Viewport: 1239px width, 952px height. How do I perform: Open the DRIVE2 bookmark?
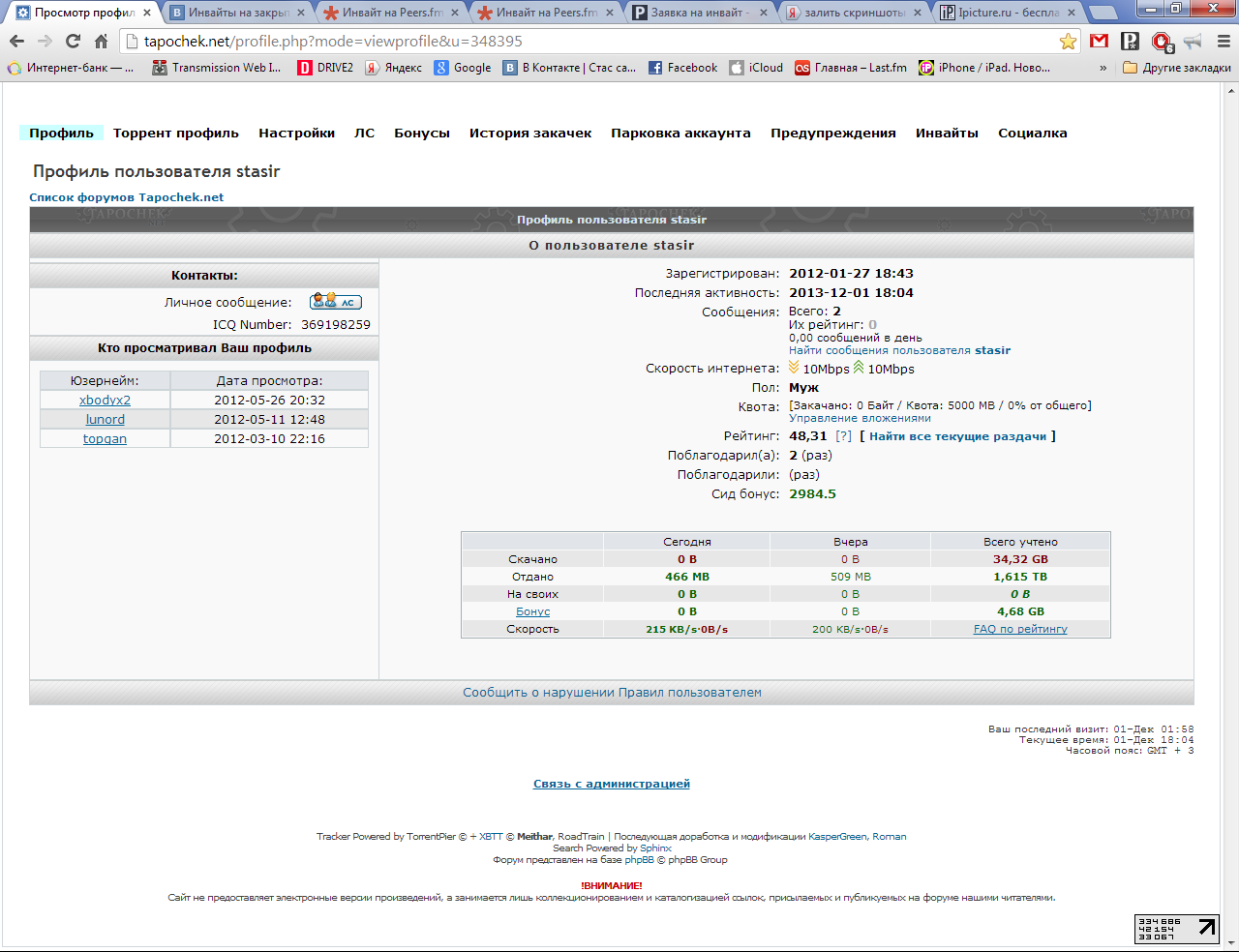pos(325,68)
